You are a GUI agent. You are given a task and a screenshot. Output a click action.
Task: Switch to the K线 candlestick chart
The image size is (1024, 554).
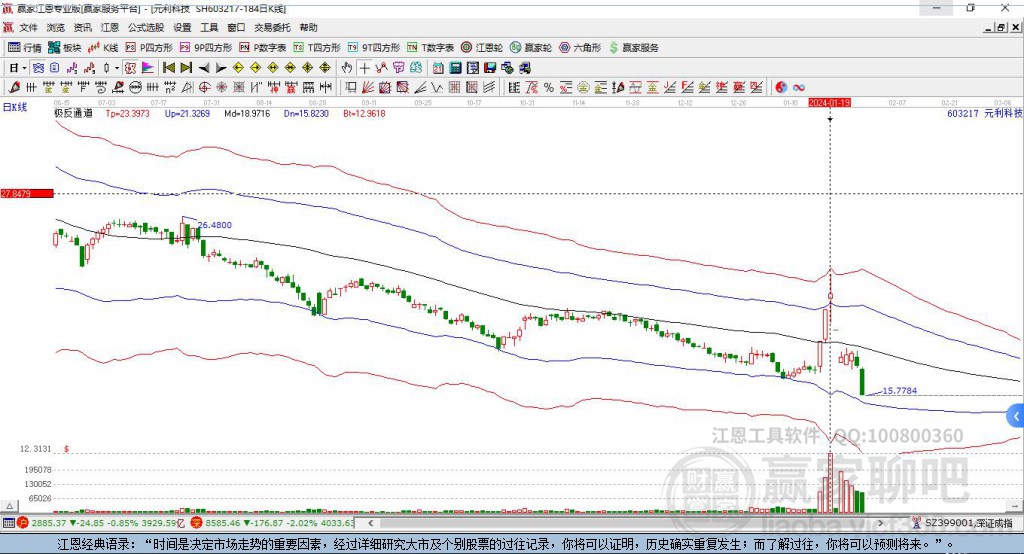tap(103, 48)
